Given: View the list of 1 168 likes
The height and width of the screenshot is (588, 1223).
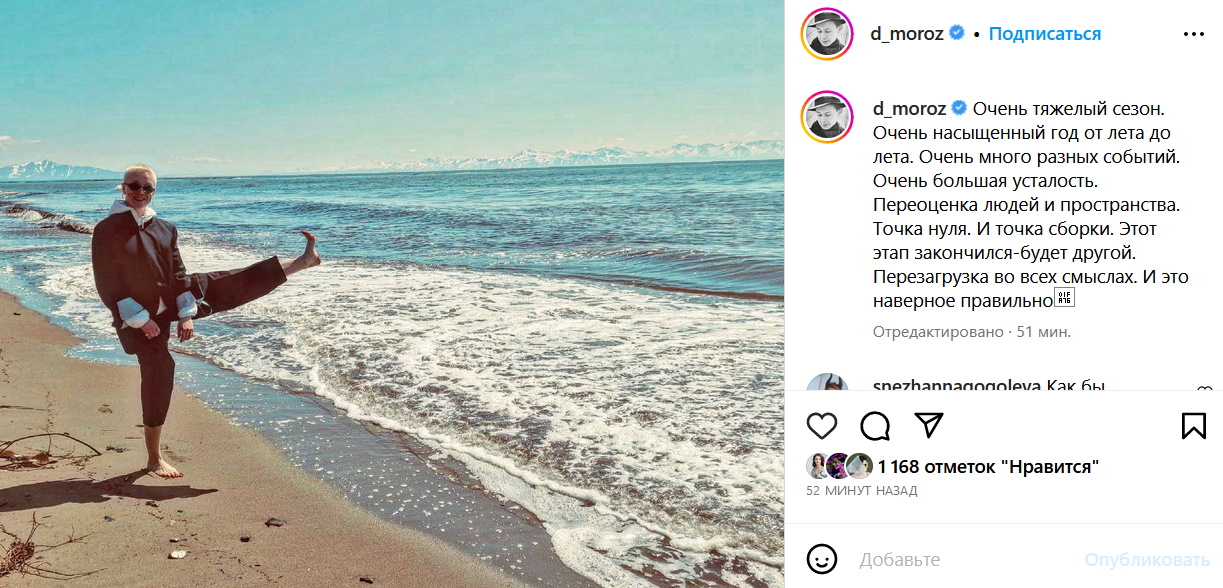Looking at the screenshot, I should click(988, 466).
